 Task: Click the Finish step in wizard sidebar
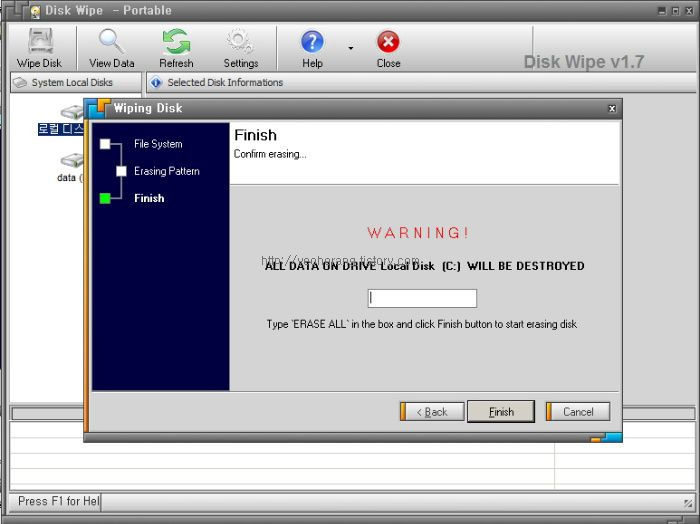click(149, 198)
